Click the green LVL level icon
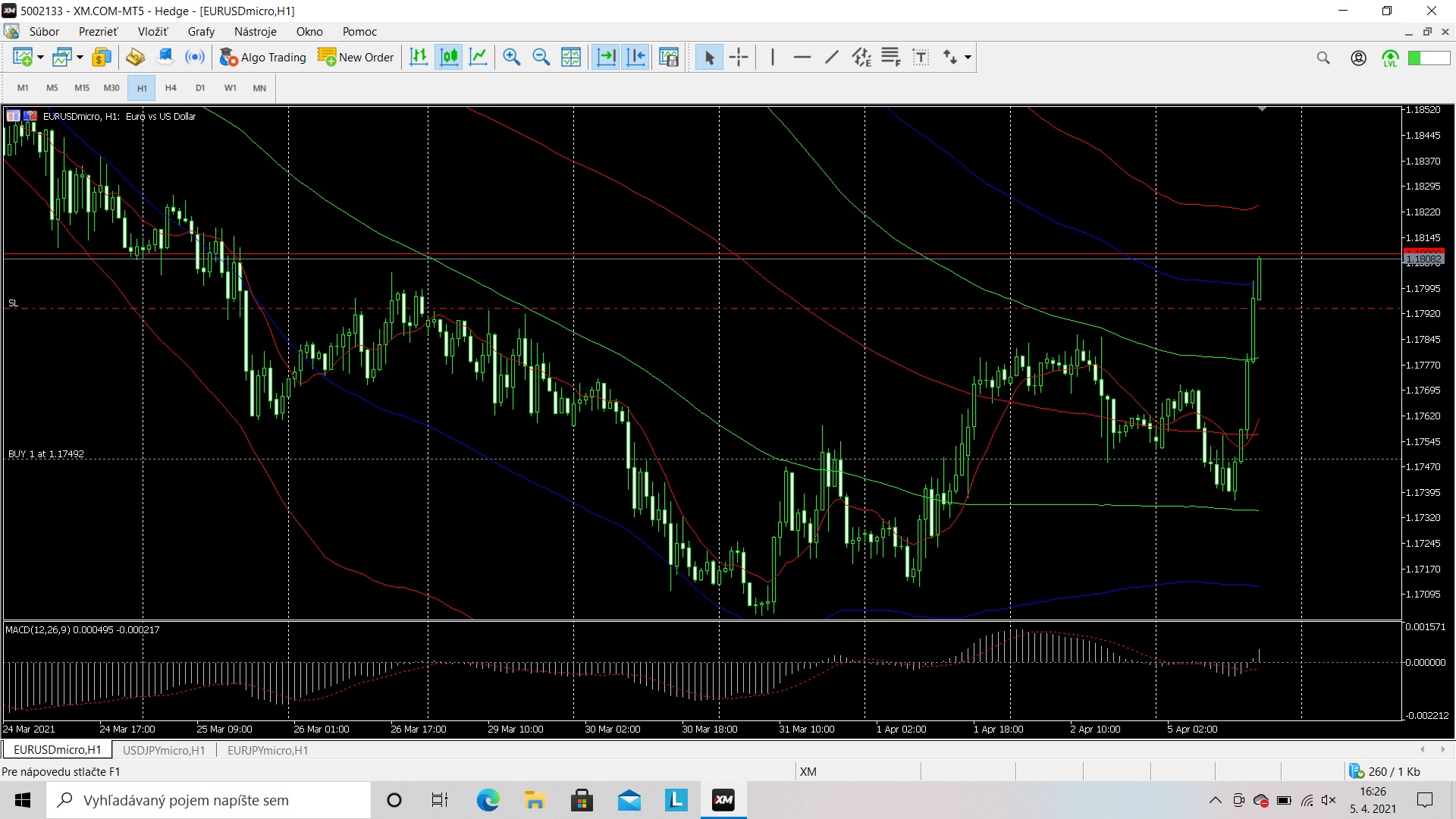Screen dimensions: 1456x819 click(x=1390, y=58)
